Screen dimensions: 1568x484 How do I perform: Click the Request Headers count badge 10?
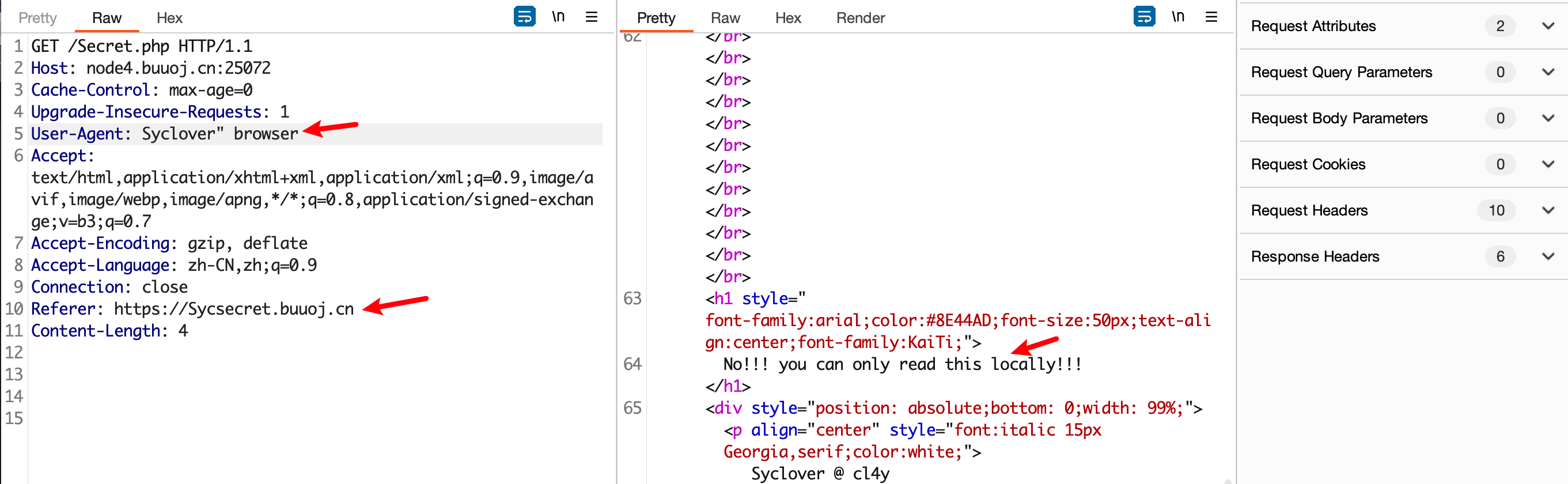[x=1496, y=210]
